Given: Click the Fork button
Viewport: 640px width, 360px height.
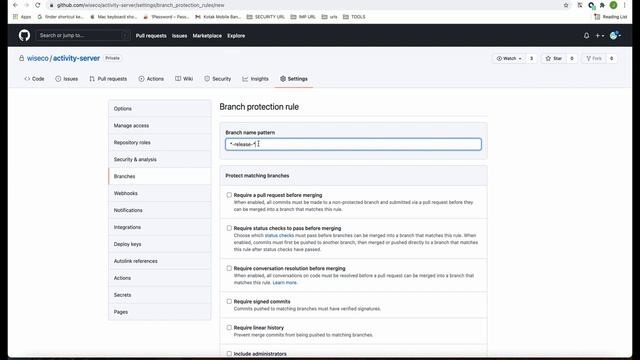Looking at the screenshot, I should (x=594, y=58).
